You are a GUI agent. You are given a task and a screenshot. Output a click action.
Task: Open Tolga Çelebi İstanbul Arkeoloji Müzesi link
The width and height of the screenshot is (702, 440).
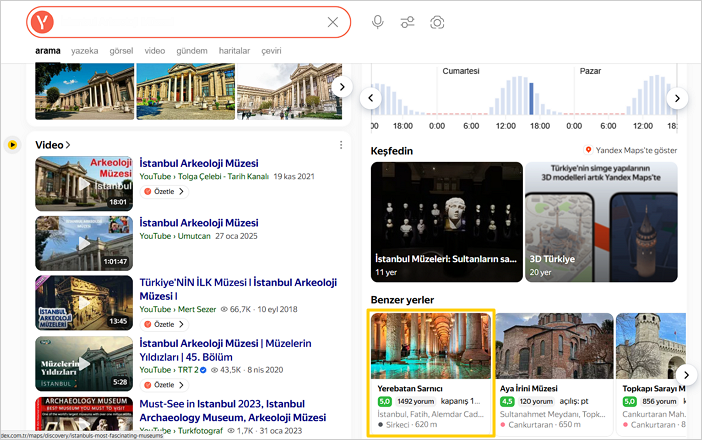pos(199,163)
